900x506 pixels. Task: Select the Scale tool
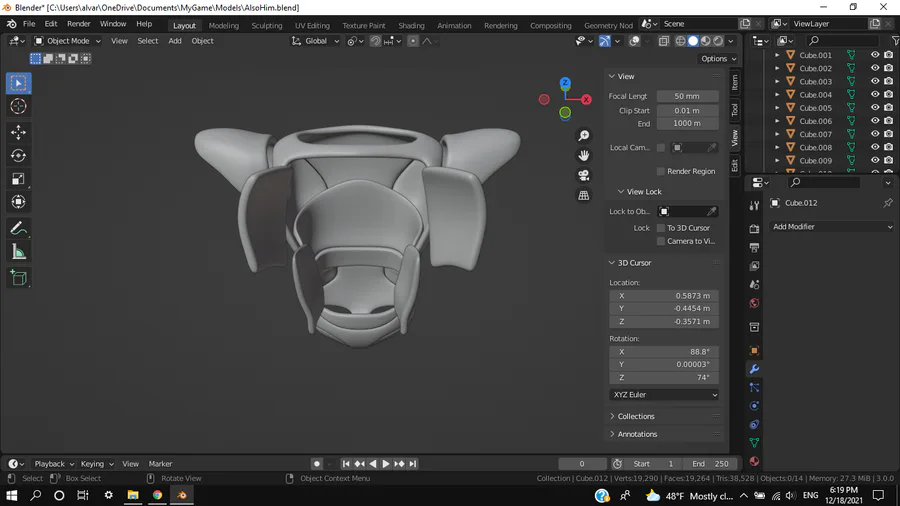(18, 179)
